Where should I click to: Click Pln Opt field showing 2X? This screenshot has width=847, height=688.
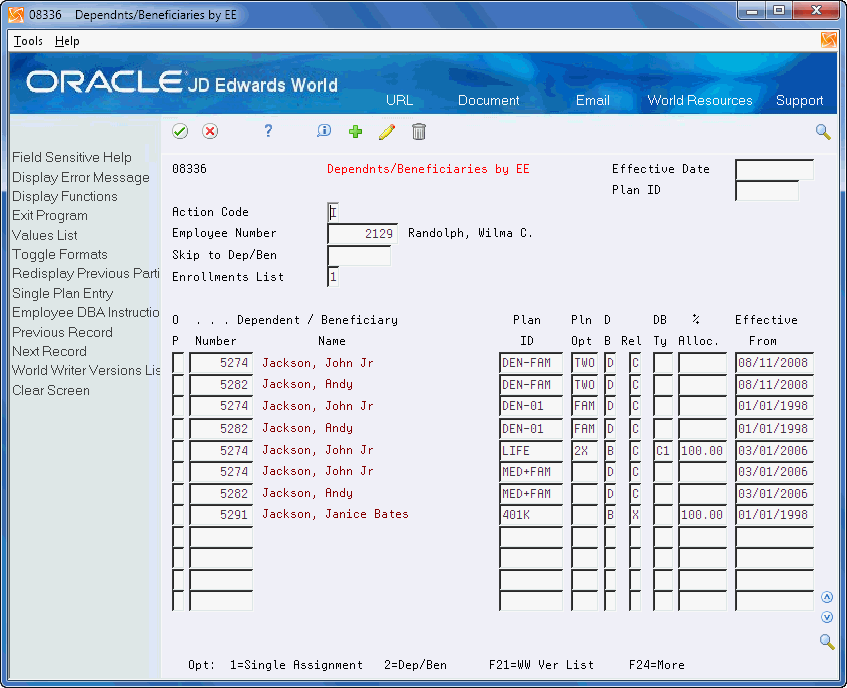point(584,450)
